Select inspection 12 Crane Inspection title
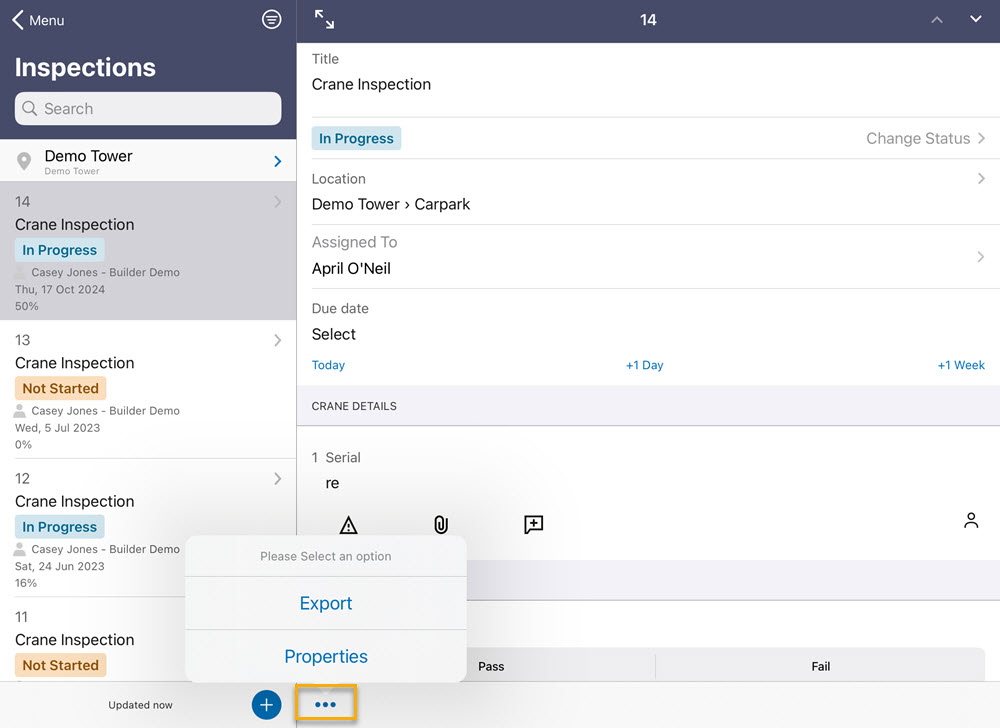 pos(75,501)
